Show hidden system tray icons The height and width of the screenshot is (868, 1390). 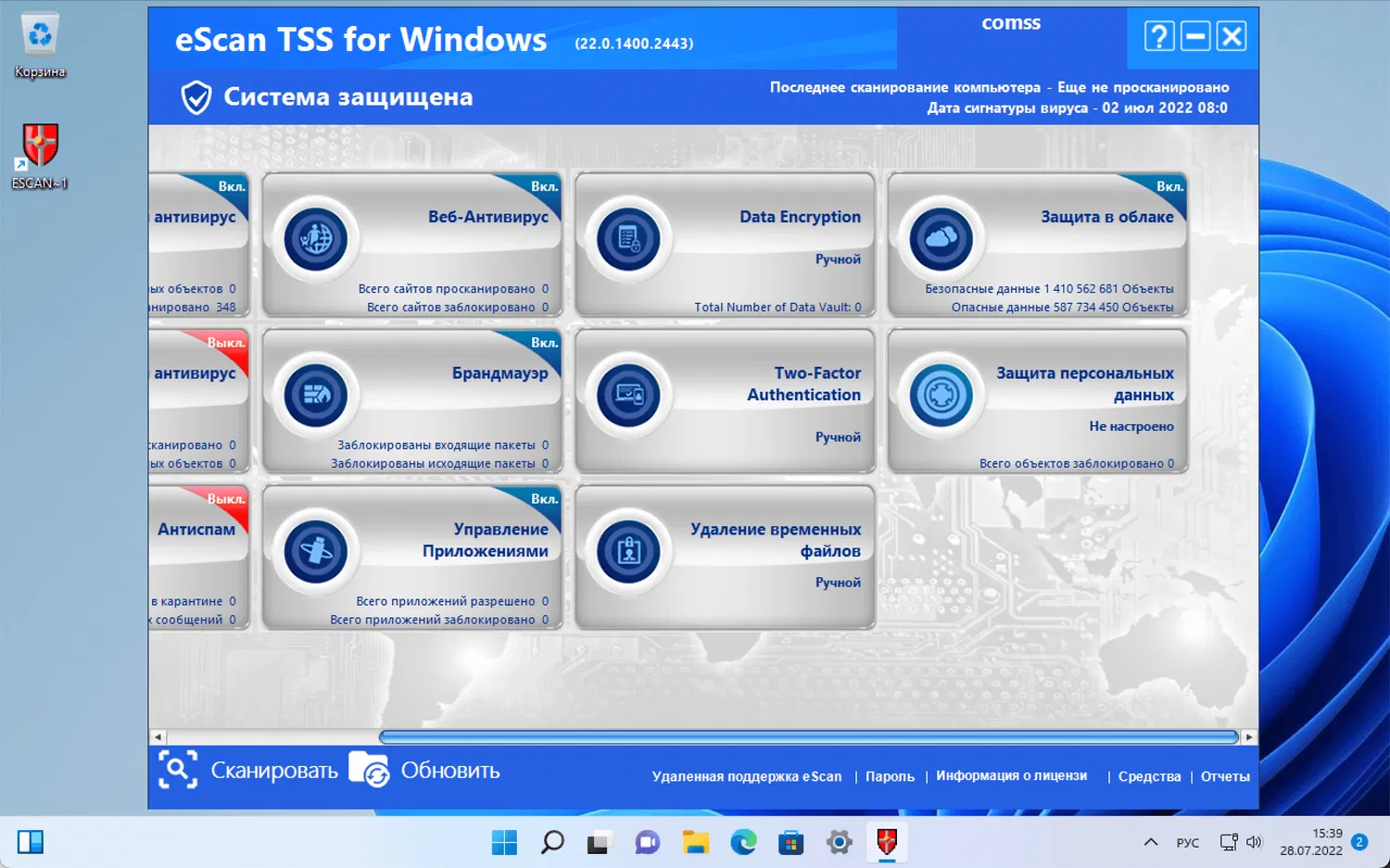point(1151,842)
